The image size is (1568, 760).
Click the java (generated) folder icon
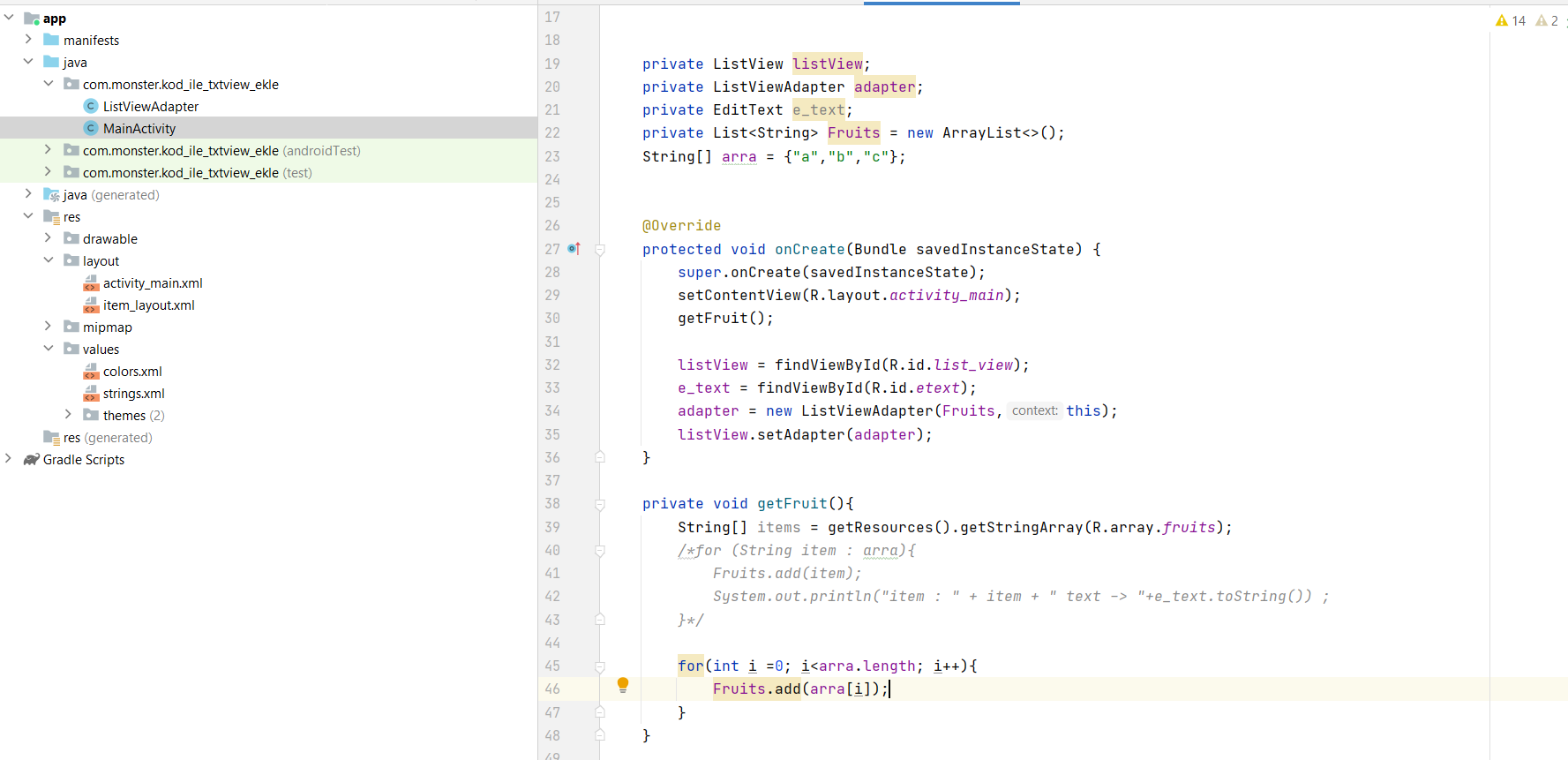coord(51,194)
